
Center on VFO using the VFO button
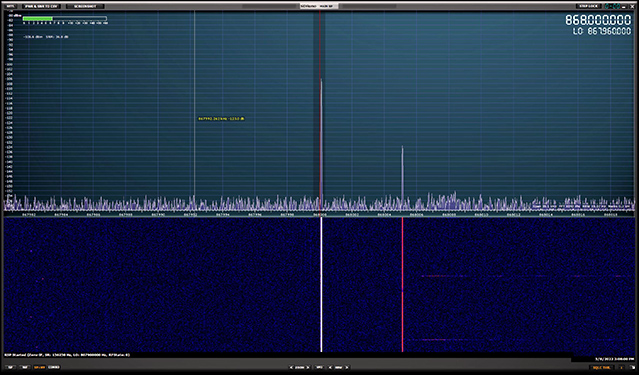pos(320,367)
